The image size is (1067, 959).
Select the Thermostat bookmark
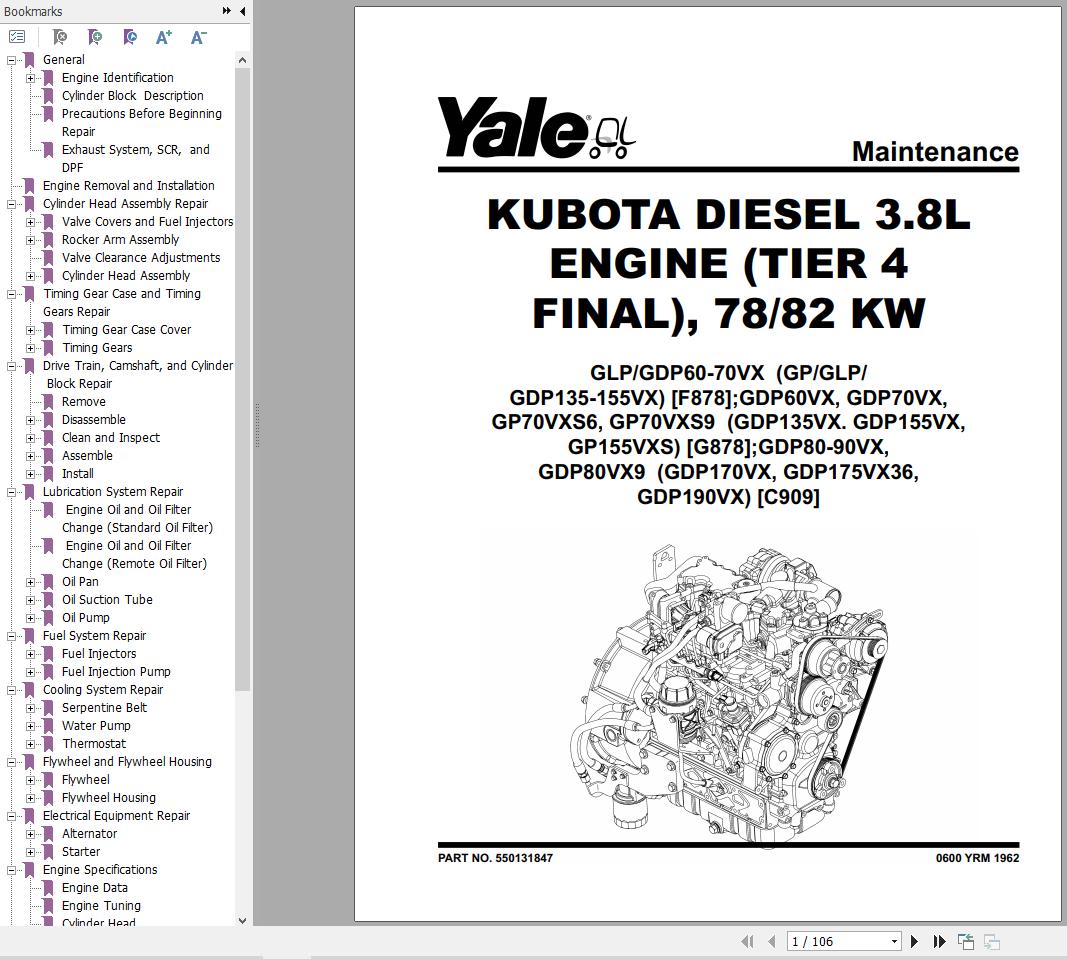click(94, 744)
